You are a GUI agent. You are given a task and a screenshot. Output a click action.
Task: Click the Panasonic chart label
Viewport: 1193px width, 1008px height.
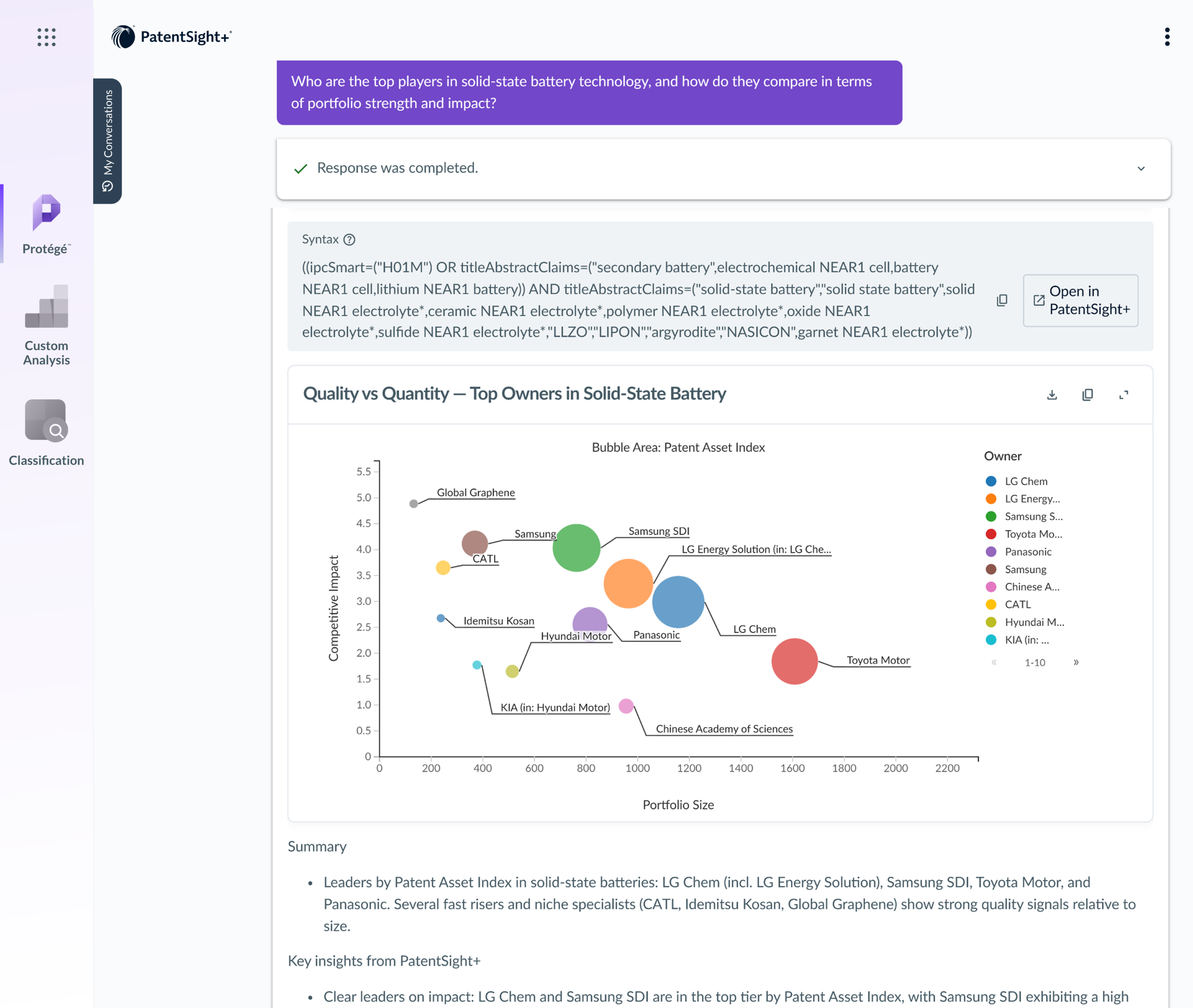(656, 635)
